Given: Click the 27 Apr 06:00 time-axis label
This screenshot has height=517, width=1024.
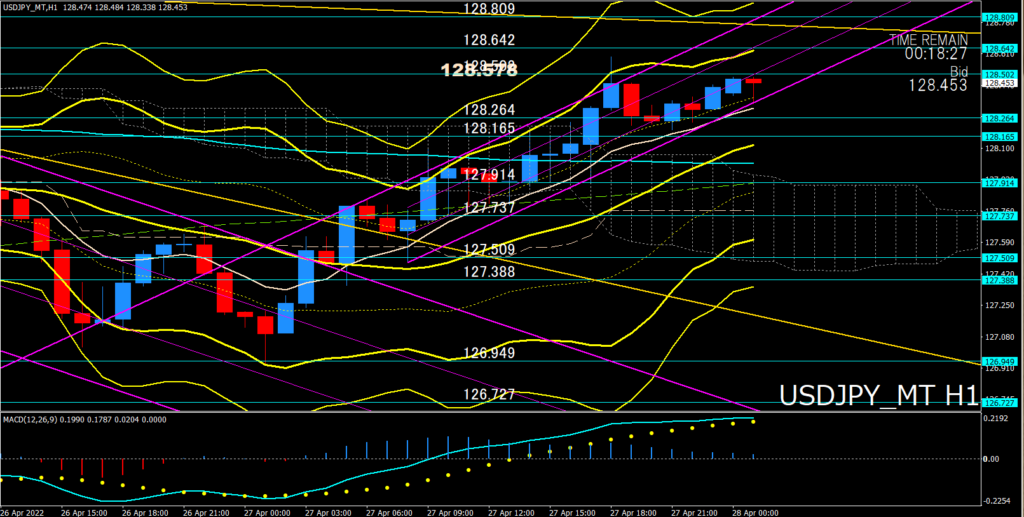Looking at the screenshot, I should (387, 512).
